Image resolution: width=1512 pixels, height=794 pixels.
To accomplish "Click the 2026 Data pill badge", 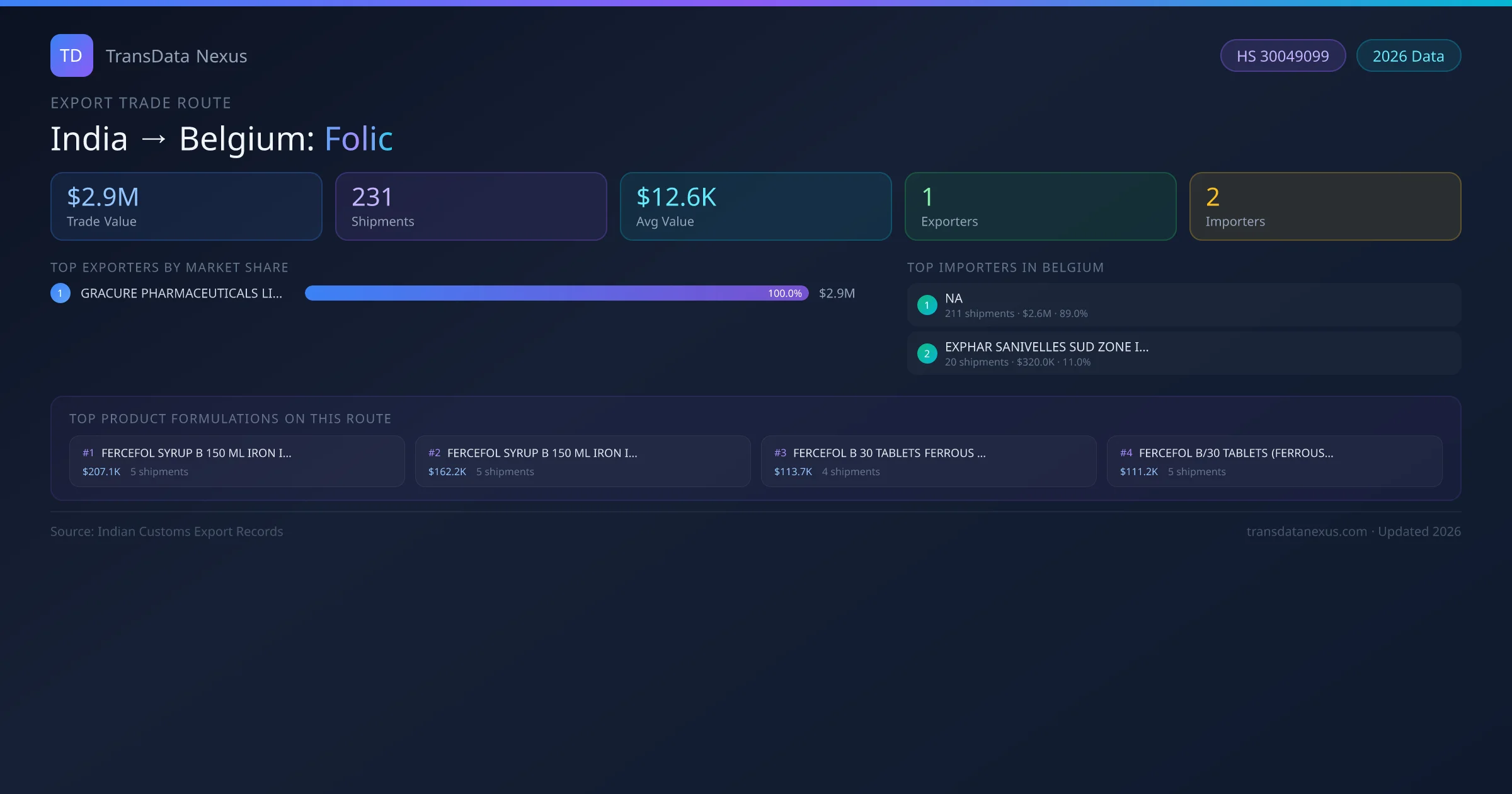I will [x=1408, y=56].
